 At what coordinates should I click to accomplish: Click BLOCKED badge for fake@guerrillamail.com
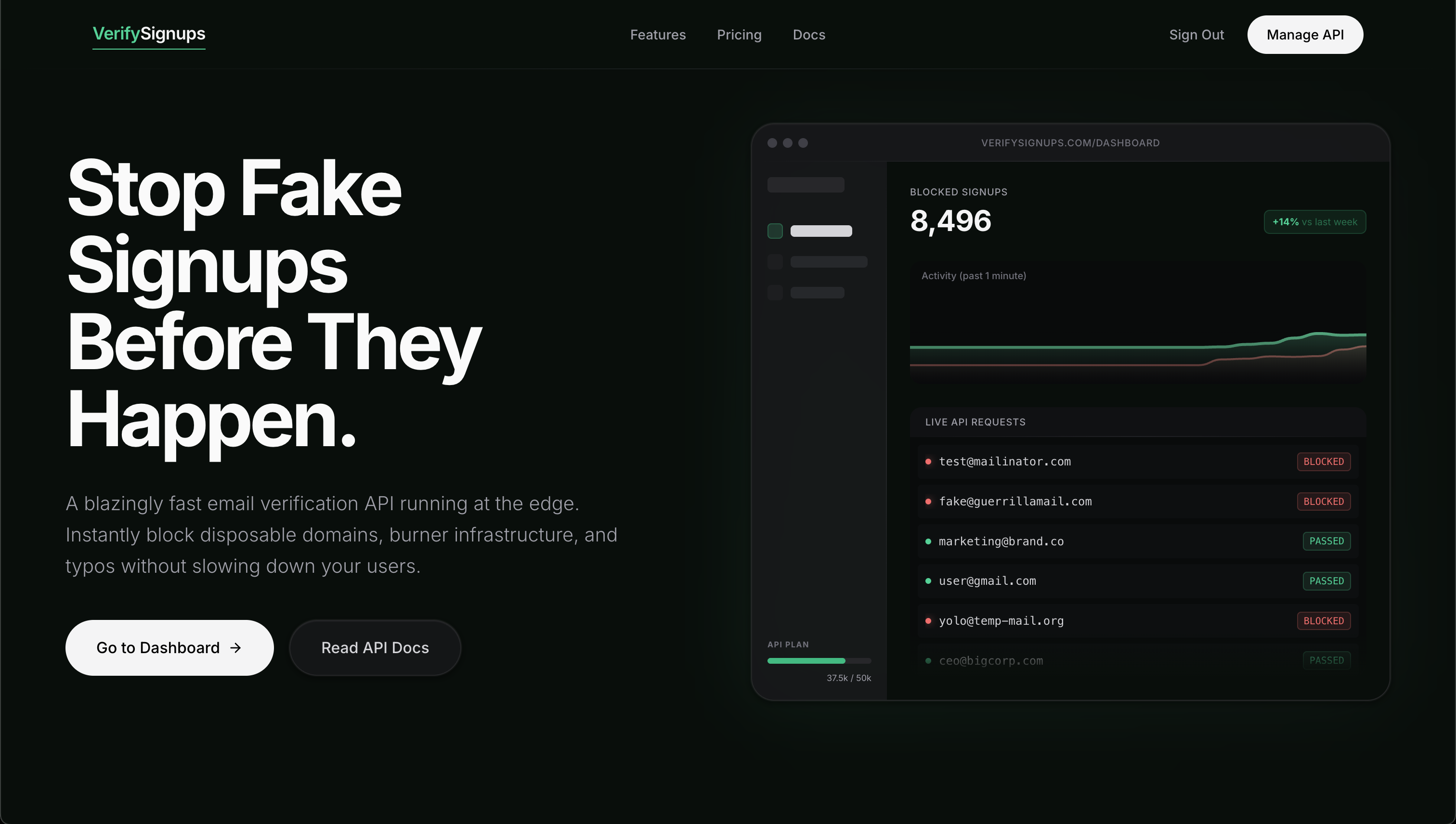pyautogui.click(x=1323, y=502)
